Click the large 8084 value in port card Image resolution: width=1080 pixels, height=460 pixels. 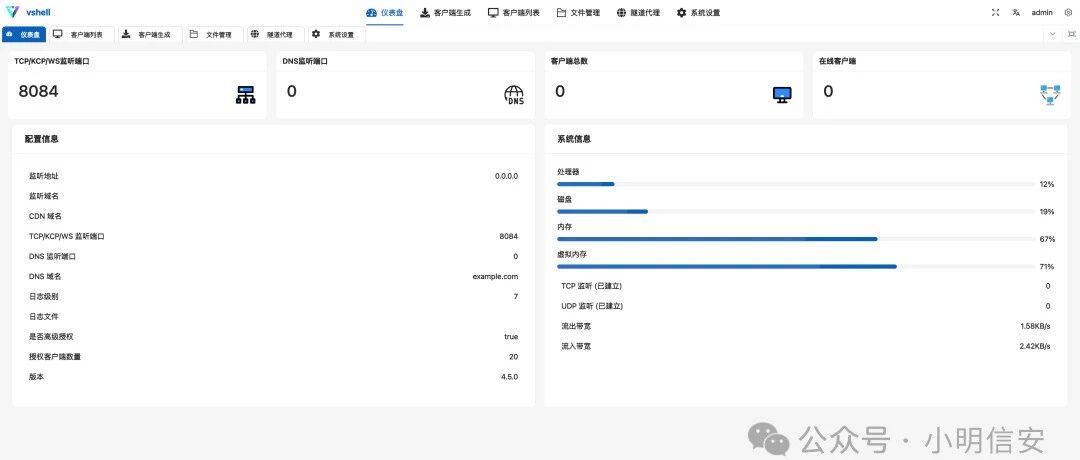[39, 91]
